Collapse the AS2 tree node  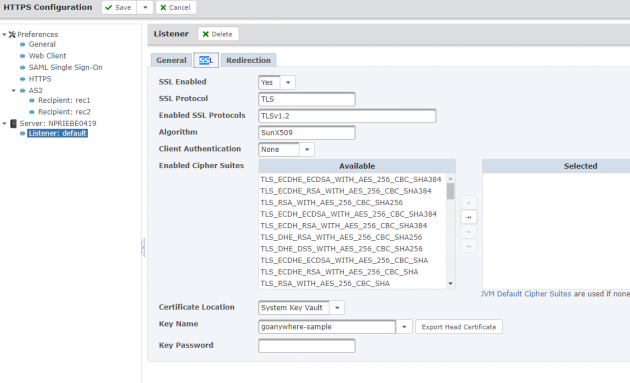[x=14, y=90]
